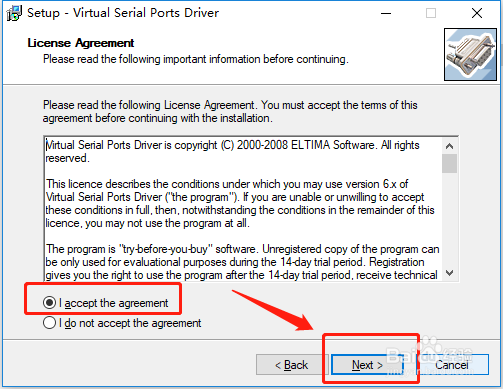
Task: Click the "License Agreement" heading
Action: pos(81,43)
